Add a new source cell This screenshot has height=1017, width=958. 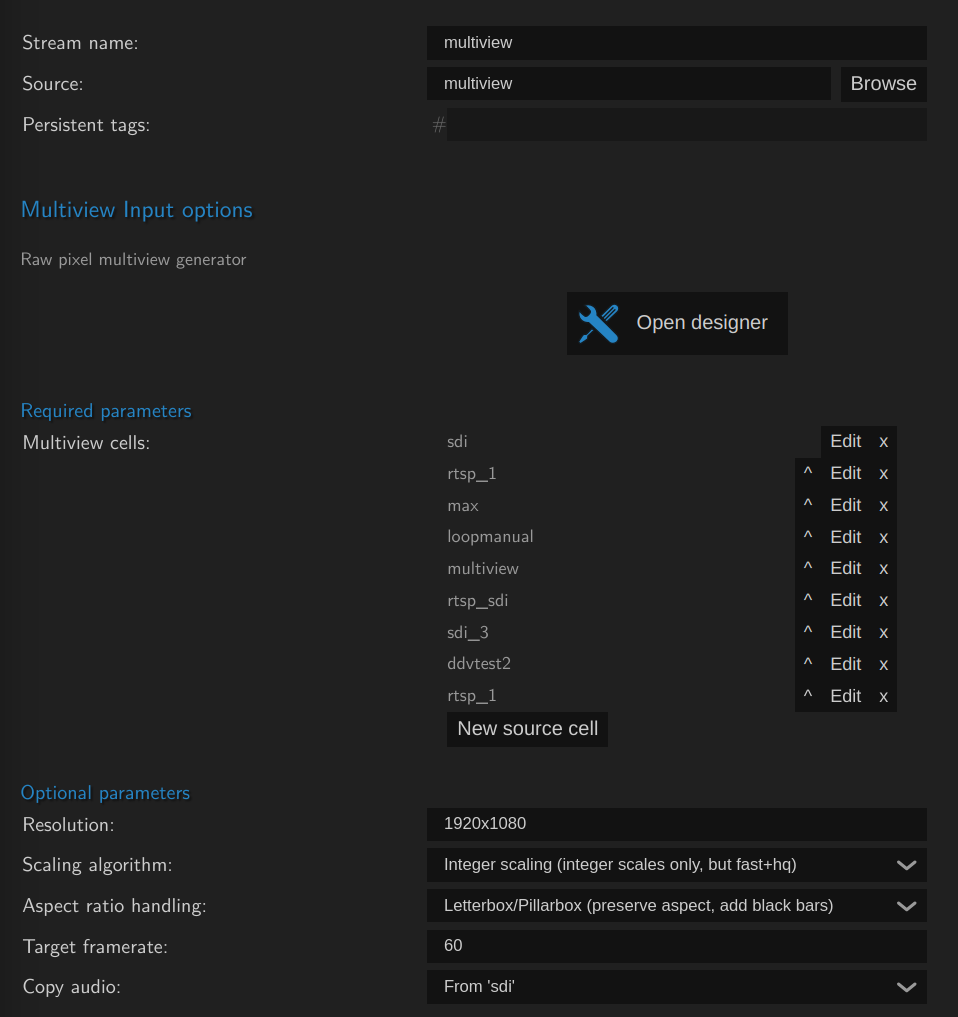coord(527,729)
